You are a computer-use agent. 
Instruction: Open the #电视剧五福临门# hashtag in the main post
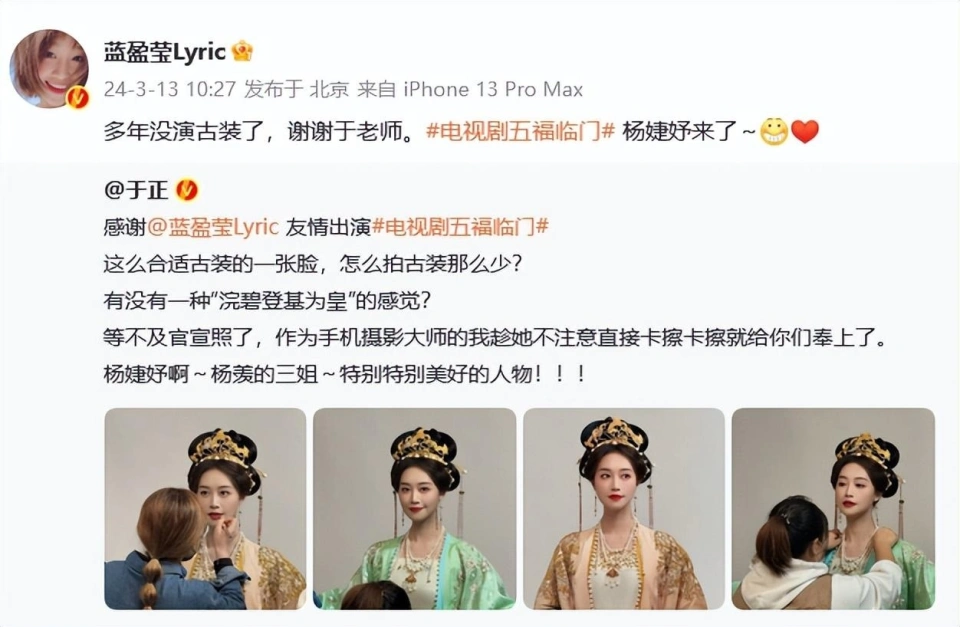(x=520, y=132)
